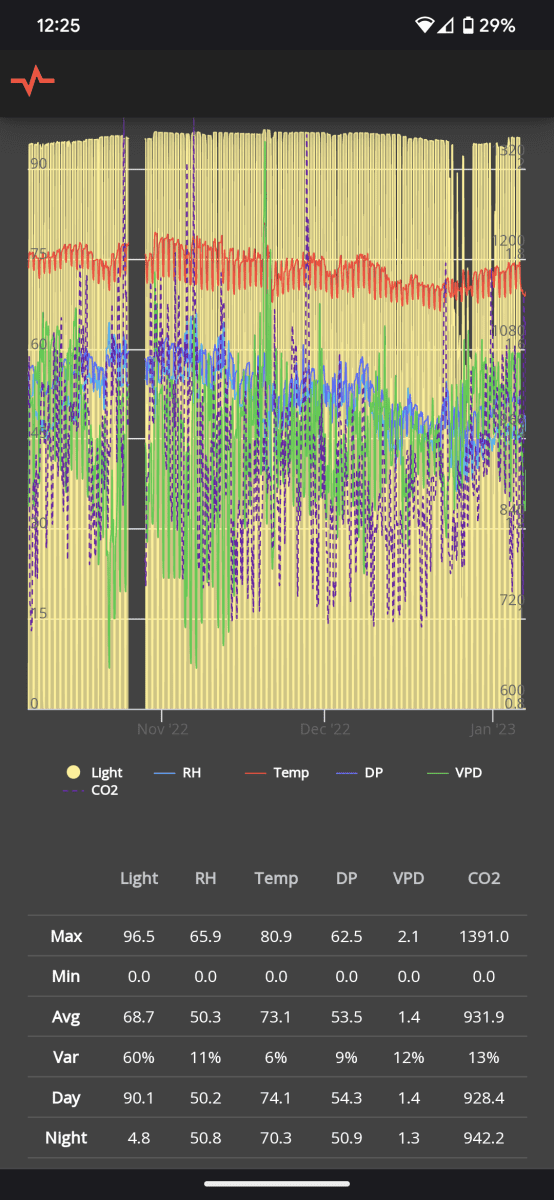Select max Temp value 80.9

[276, 937]
